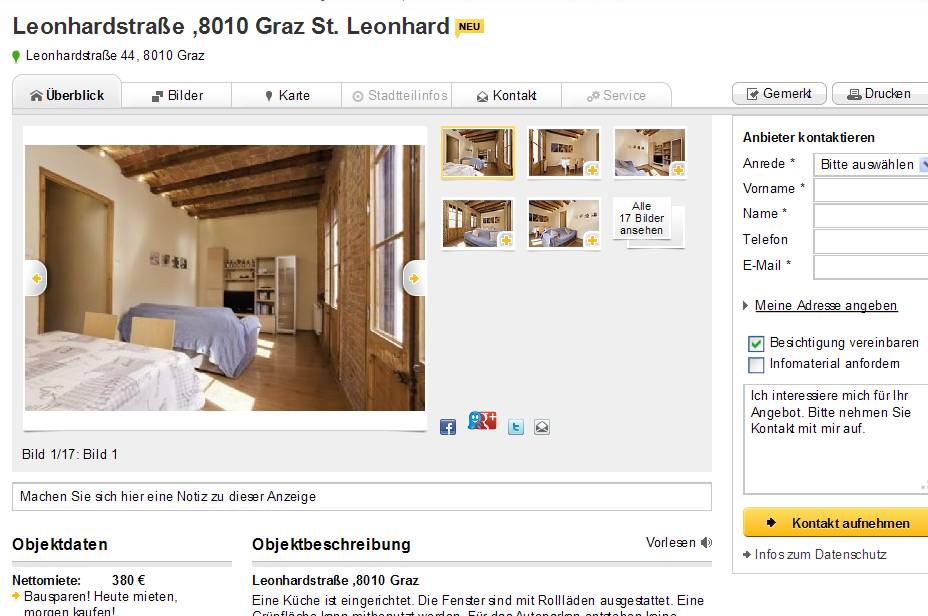
Task: Tweet this listing via Twitter icon
Action: pos(515,427)
